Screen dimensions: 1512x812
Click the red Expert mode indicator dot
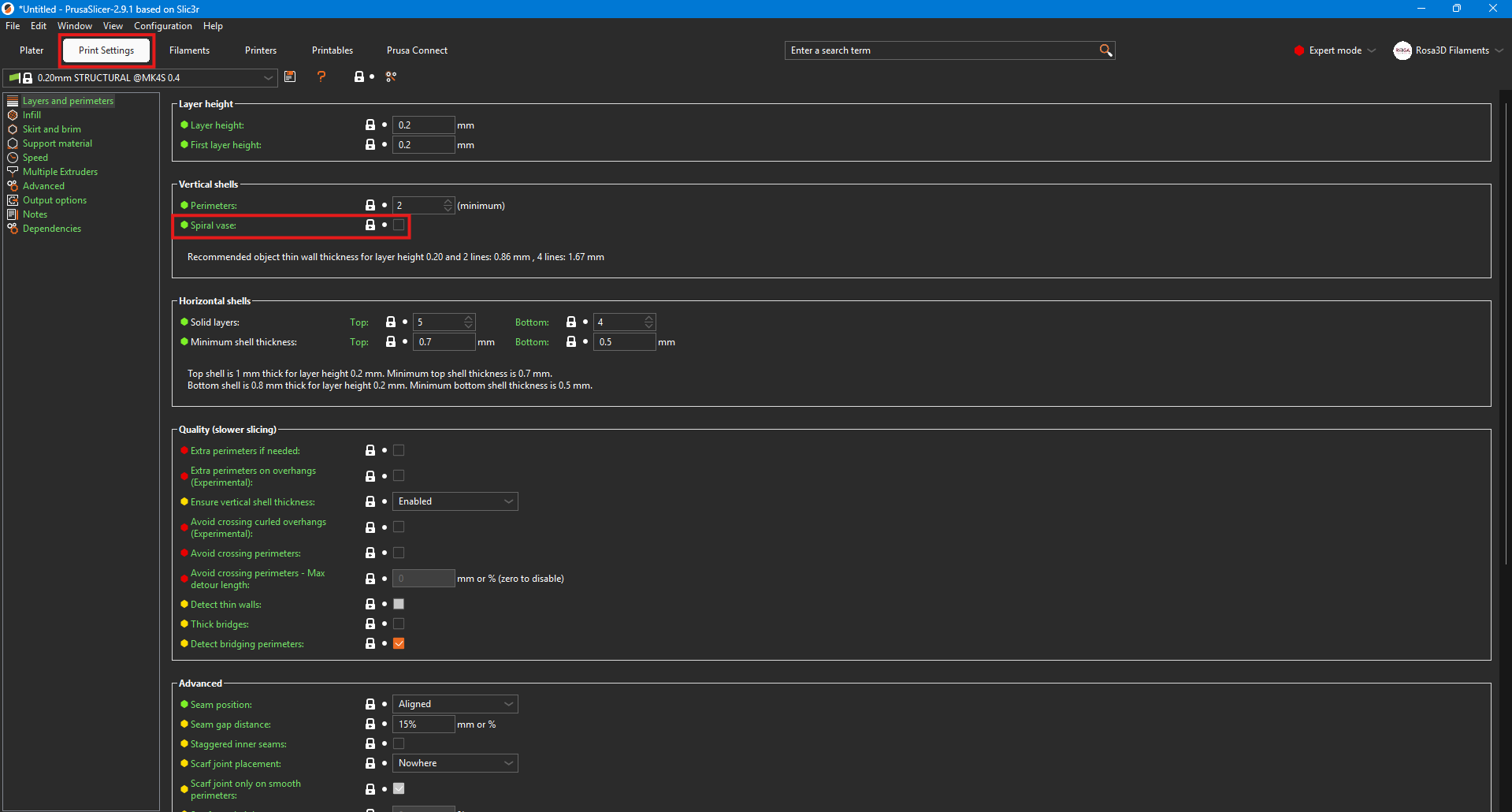1299,50
